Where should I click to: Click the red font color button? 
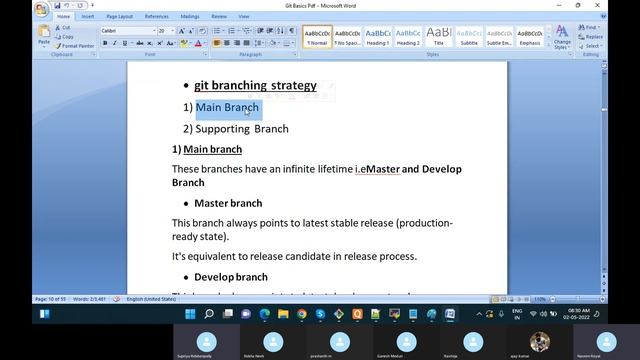pos(198,43)
